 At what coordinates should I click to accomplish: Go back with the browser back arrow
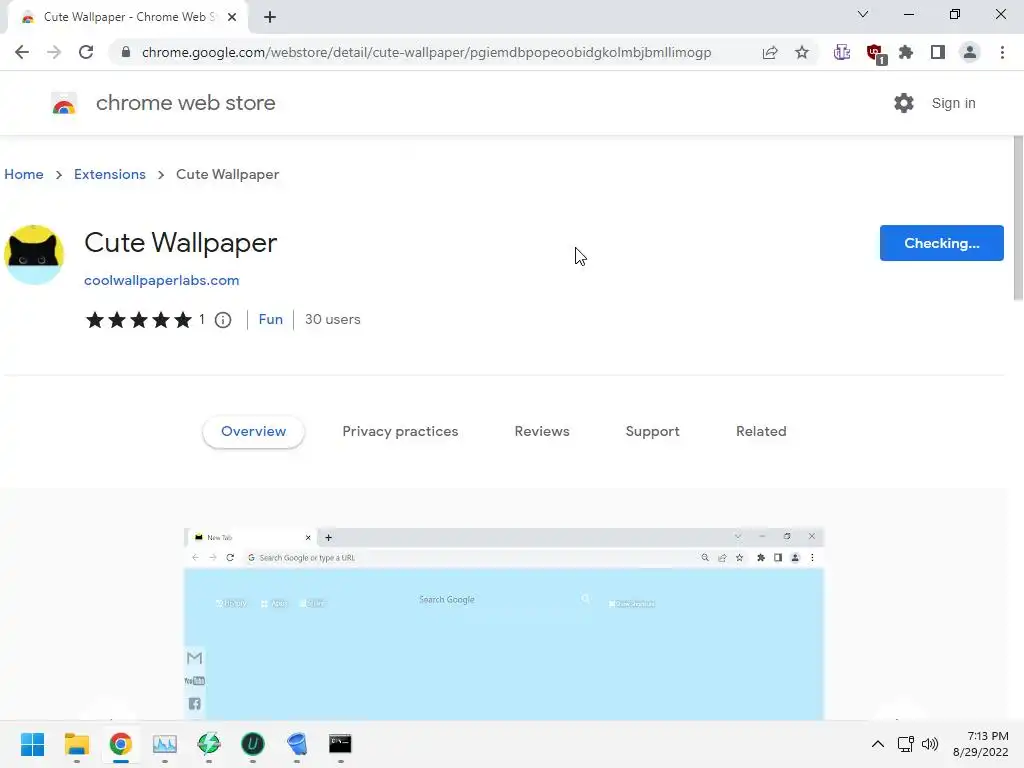tap(22, 52)
